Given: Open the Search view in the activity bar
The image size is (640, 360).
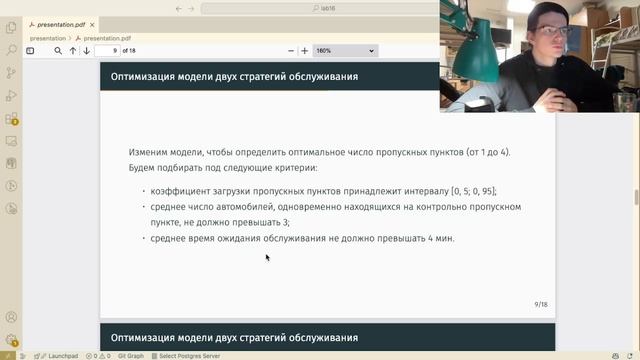Looking at the screenshot, I should pos(11,50).
